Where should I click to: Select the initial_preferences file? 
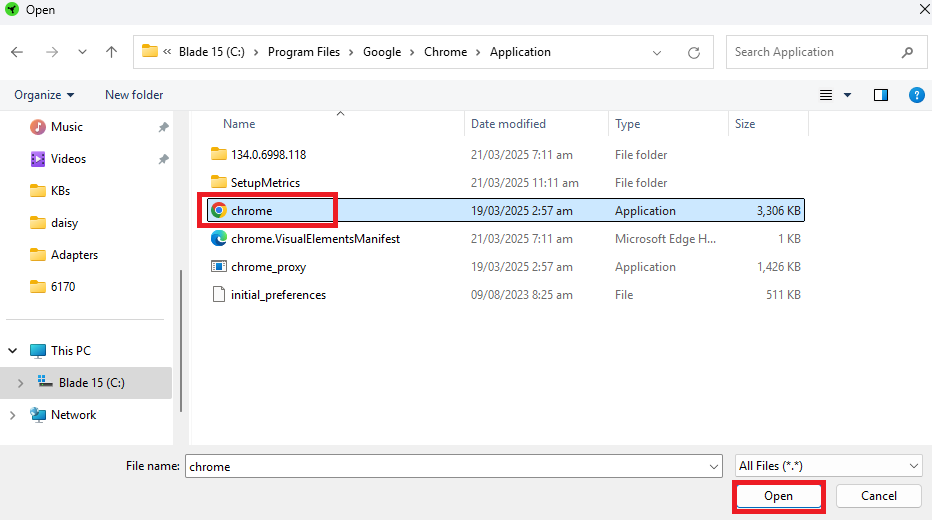[278, 295]
